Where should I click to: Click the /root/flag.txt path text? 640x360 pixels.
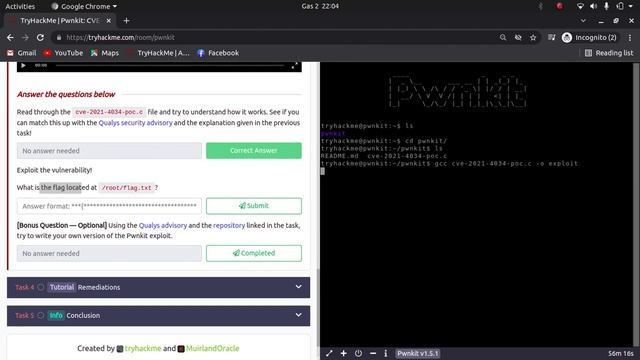(127, 188)
